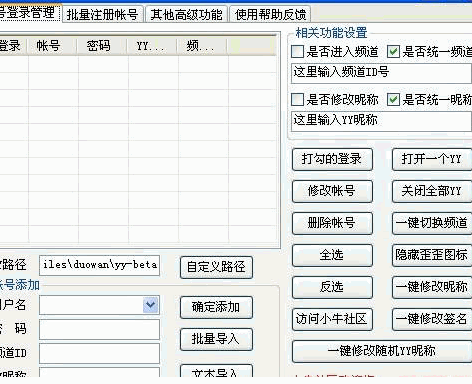
Task: Select the 使用帮助反馈 tab
Action: [x=270, y=14]
